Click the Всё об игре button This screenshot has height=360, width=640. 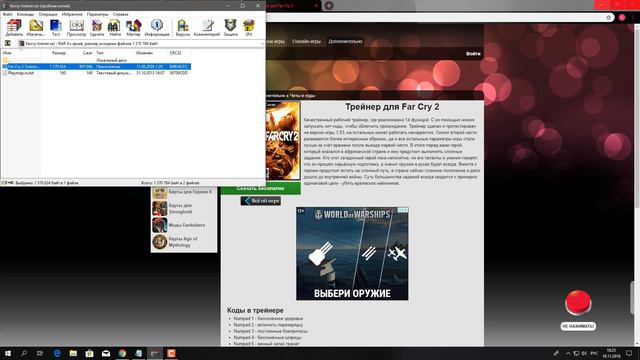click(260, 201)
